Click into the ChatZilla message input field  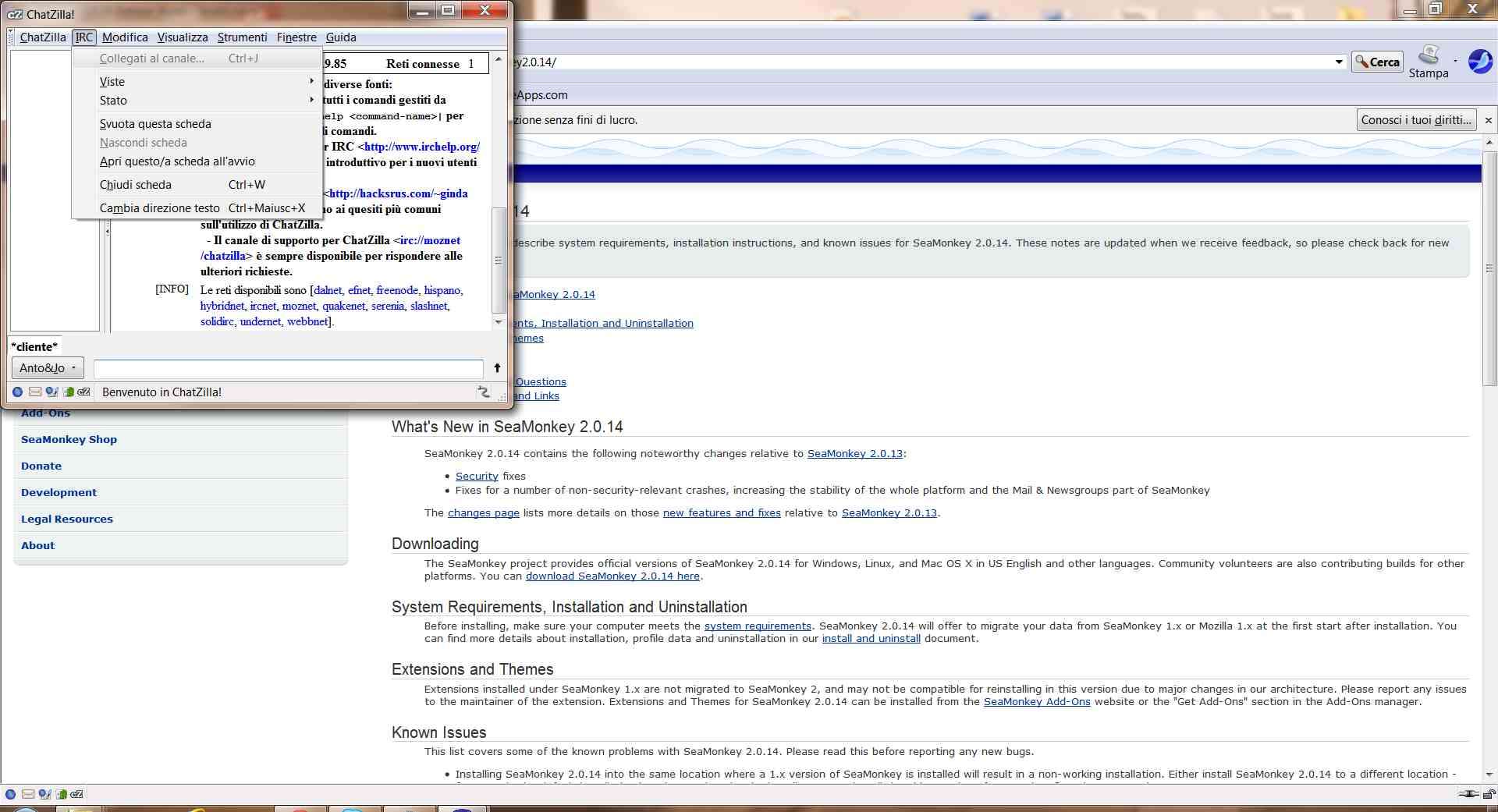(x=288, y=368)
